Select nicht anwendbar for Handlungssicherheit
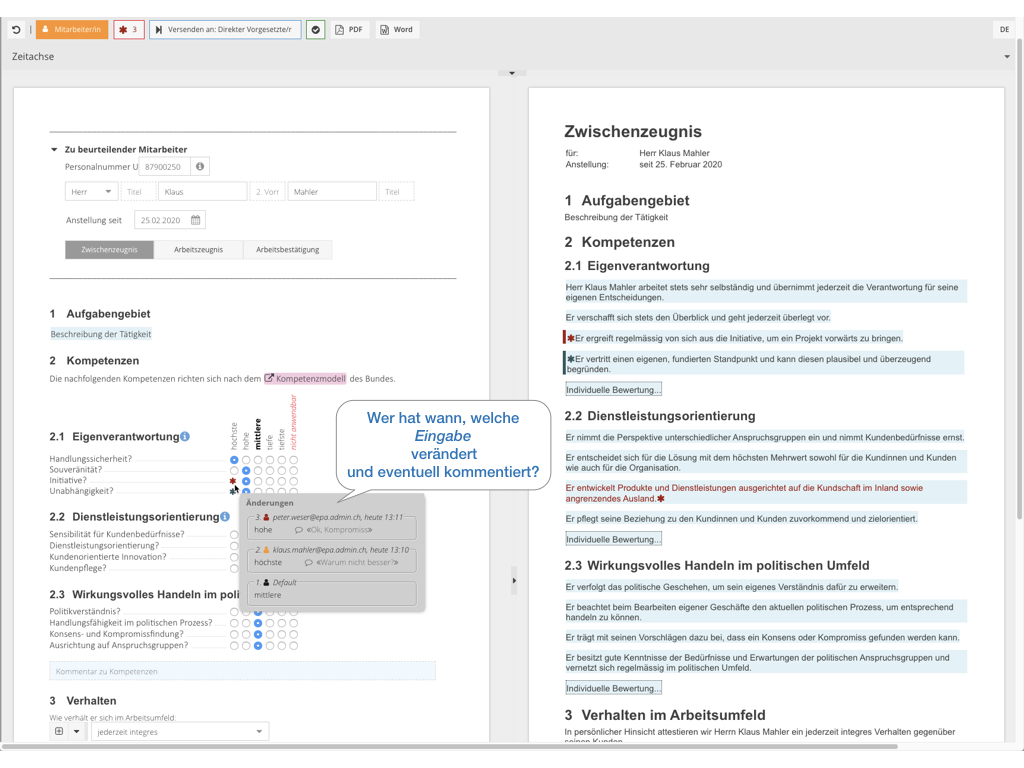The height and width of the screenshot is (768, 1024). click(x=294, y=460)
